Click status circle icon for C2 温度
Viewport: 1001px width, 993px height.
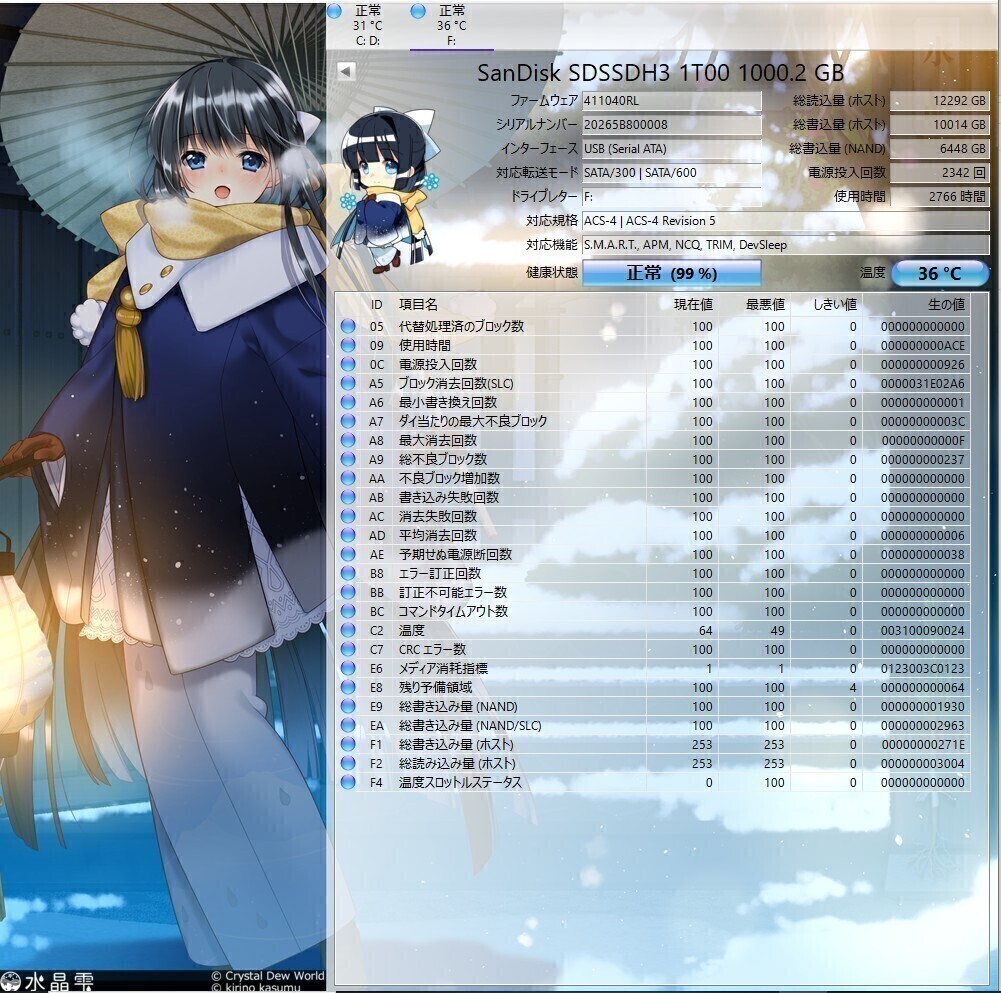point(348,630)
